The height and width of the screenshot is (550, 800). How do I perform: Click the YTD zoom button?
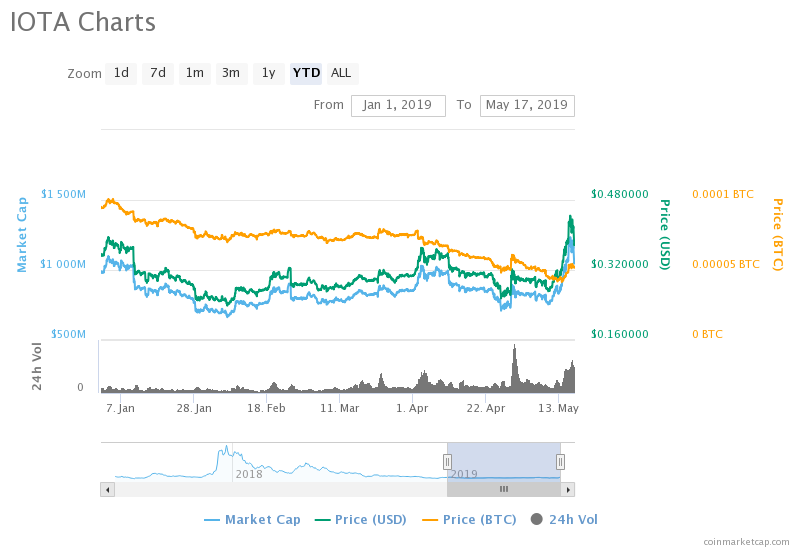click(x=306, y=73)
